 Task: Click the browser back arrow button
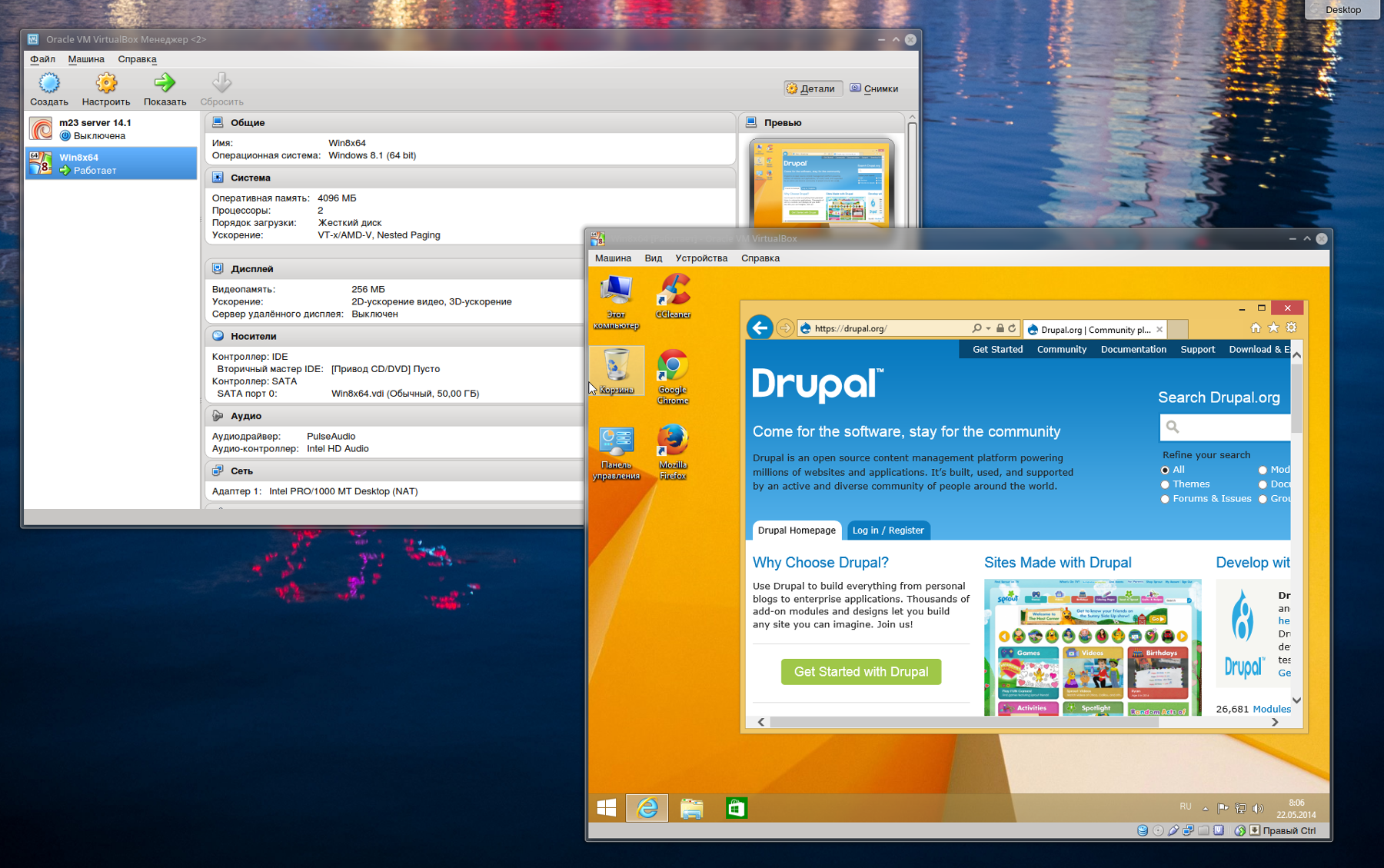[760, 328]
